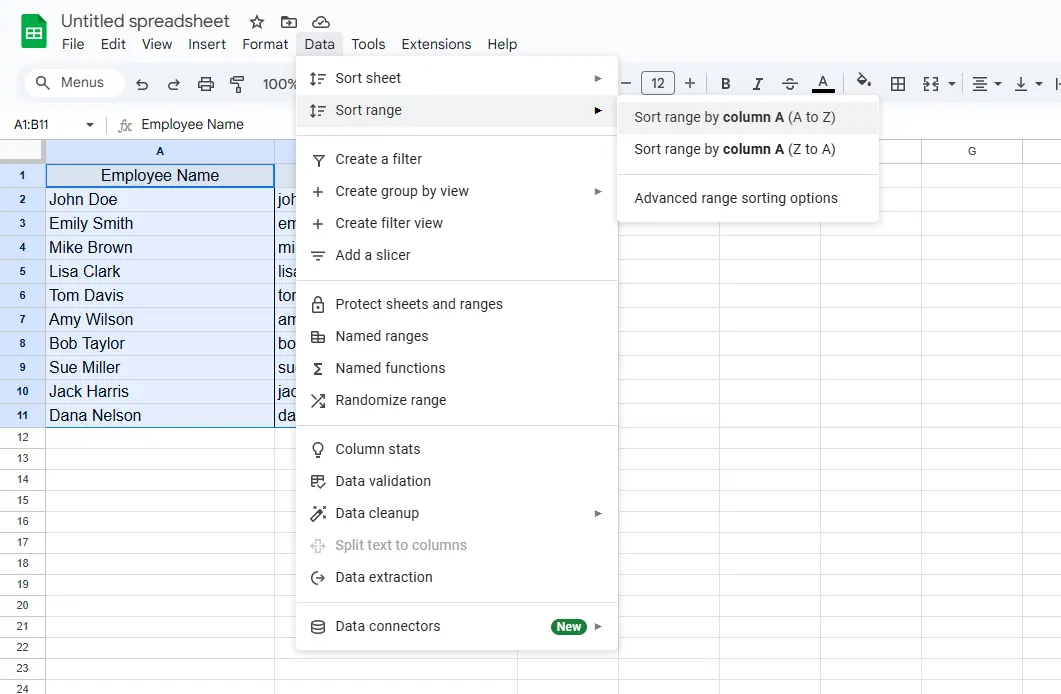
Task: Select the Paint format roller icon
Action: click(237, 84)
